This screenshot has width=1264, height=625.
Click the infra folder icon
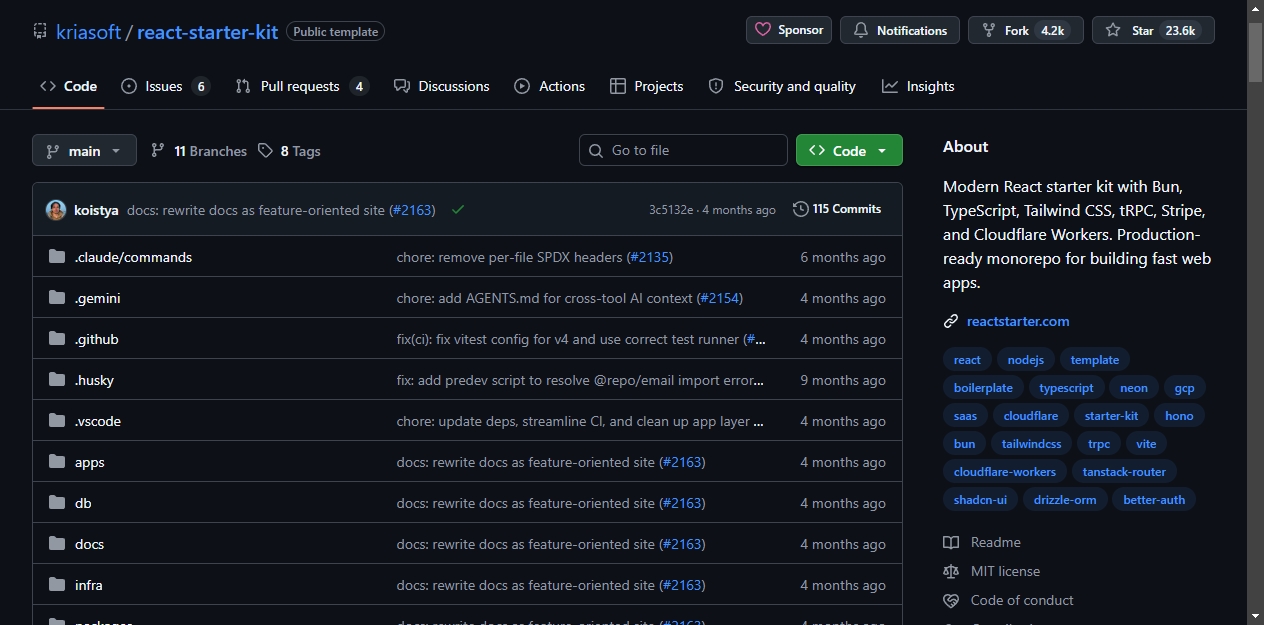[57, 585]
